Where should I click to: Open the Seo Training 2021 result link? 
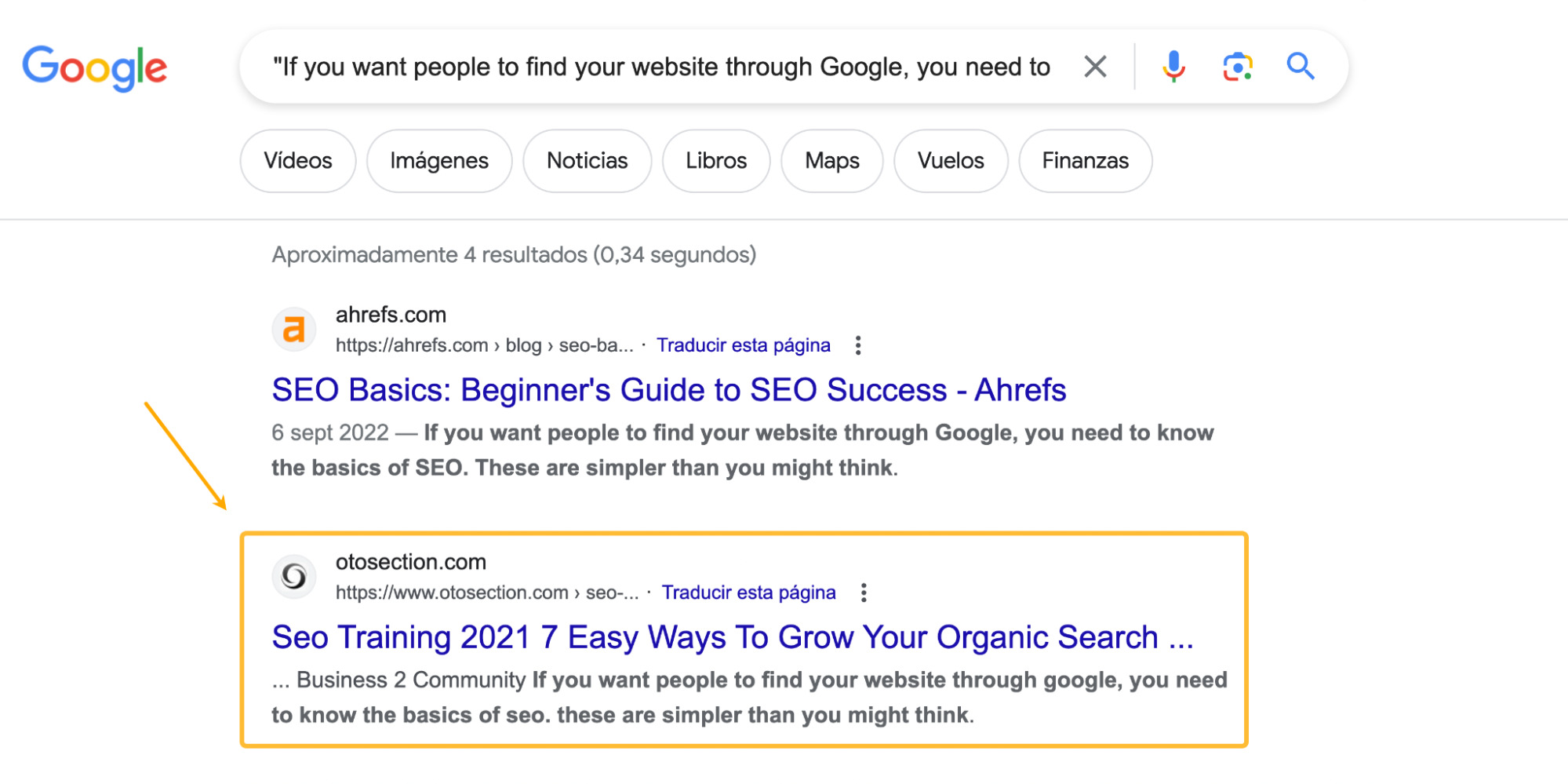tap(731, 637)
